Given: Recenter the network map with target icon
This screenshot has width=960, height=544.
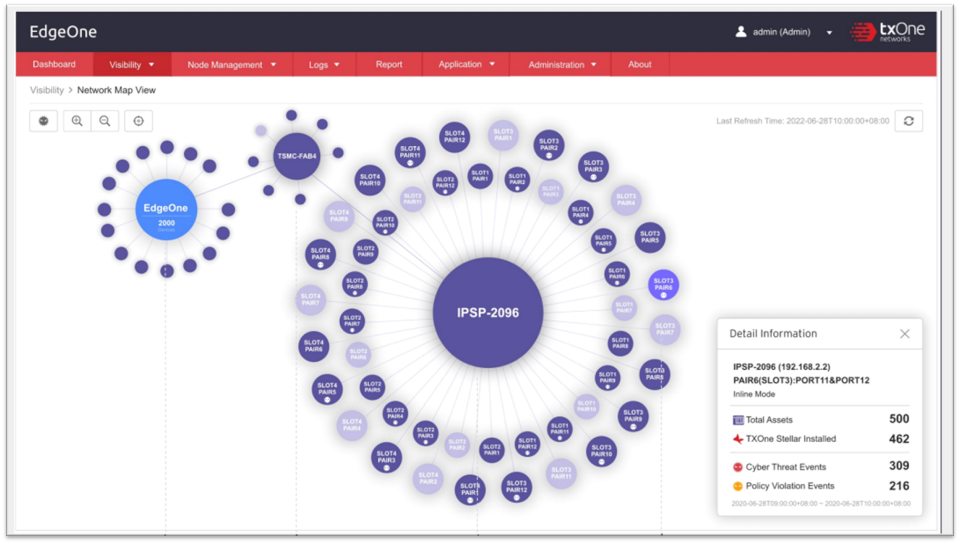Looking at the screenshot, I should (x=138, y=121).
